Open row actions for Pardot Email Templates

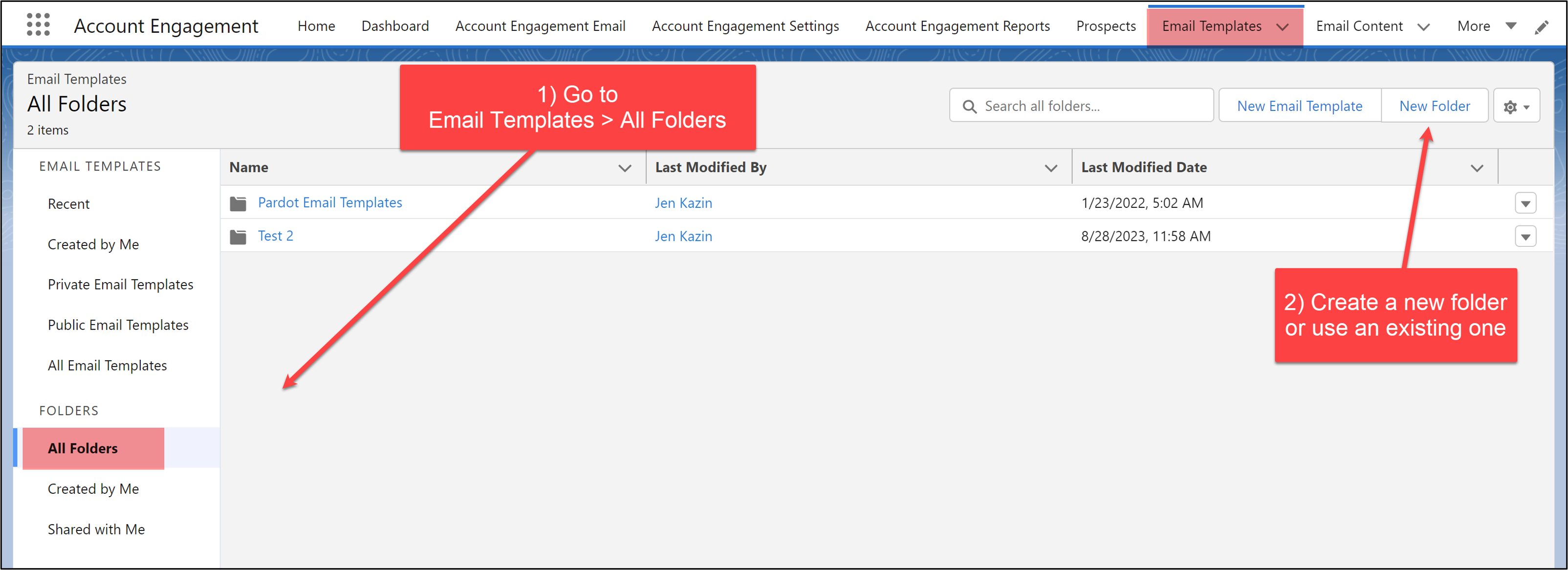(x=1525, y=203)
